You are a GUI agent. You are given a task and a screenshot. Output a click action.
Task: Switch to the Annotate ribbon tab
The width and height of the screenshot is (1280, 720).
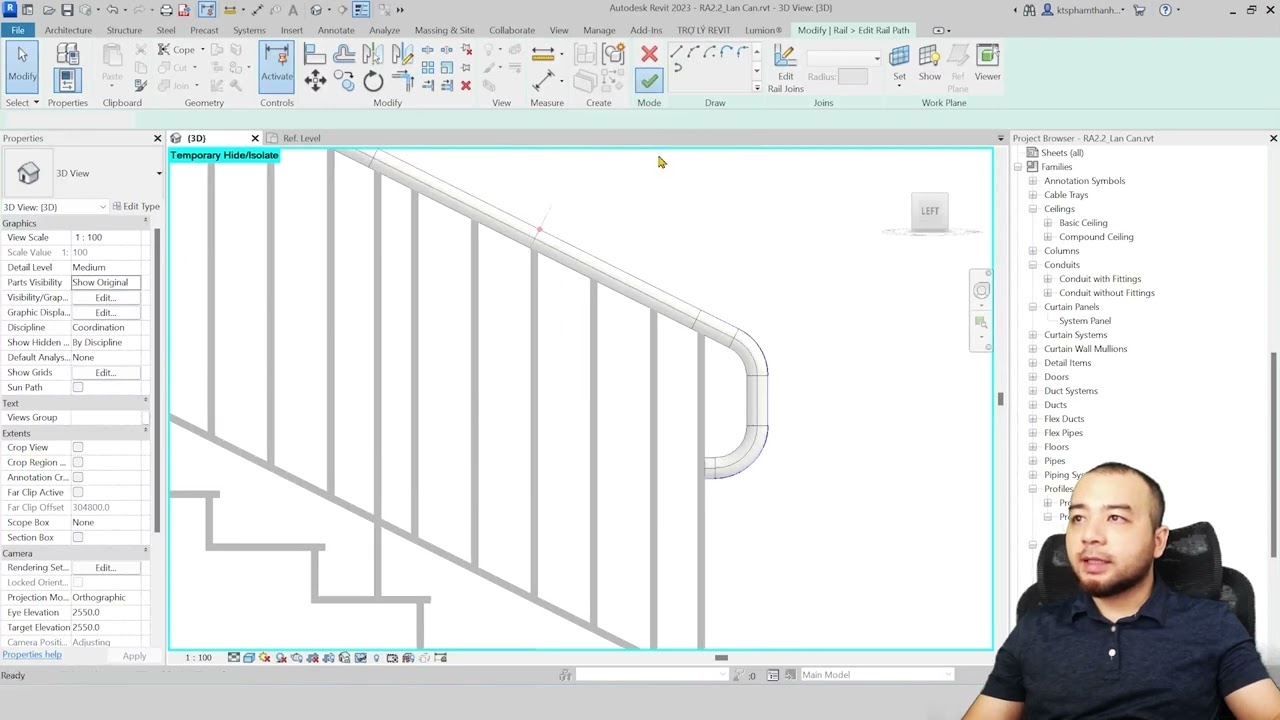click(336, 30)
